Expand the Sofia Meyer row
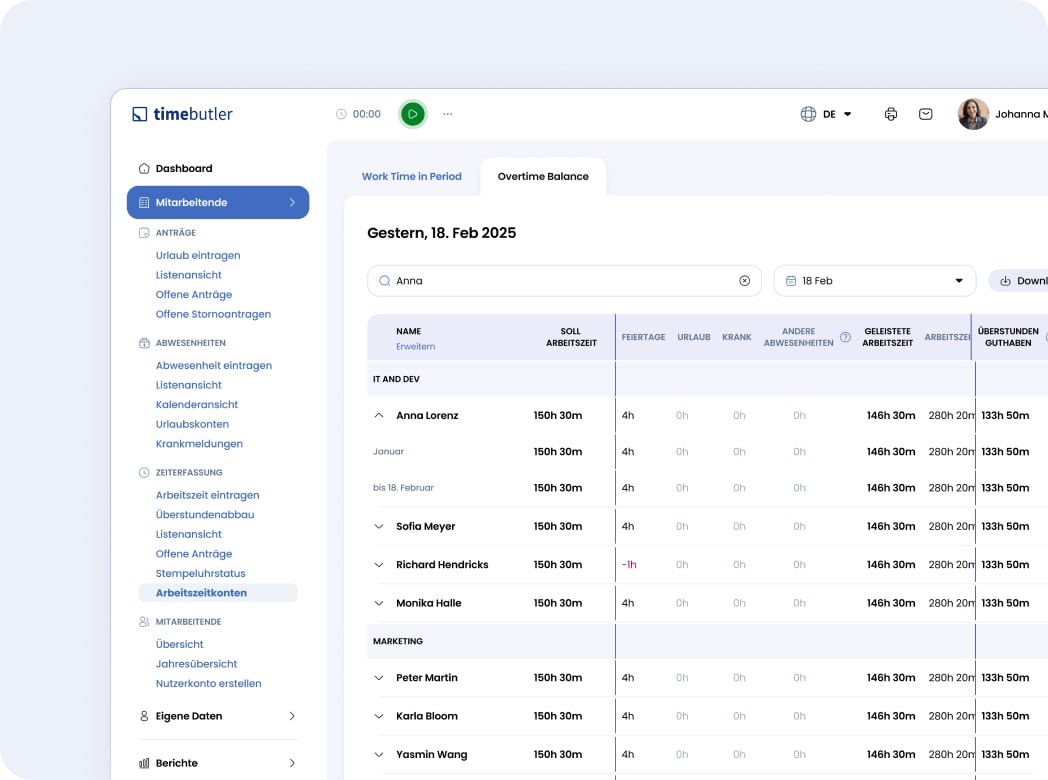The image size is (1048, 780). pos(379,526)
